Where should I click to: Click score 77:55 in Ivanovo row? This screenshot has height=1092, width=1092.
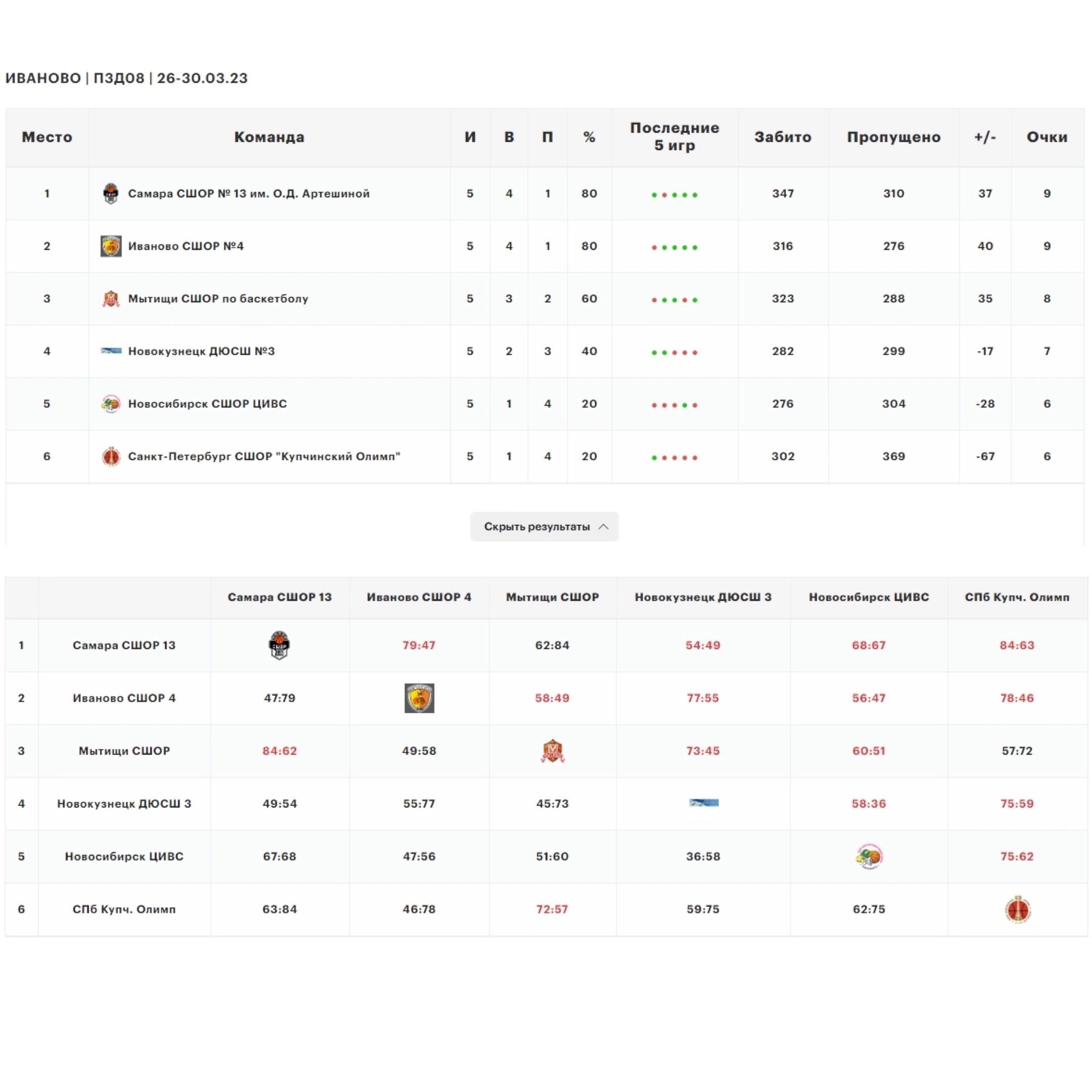point(703,698)
